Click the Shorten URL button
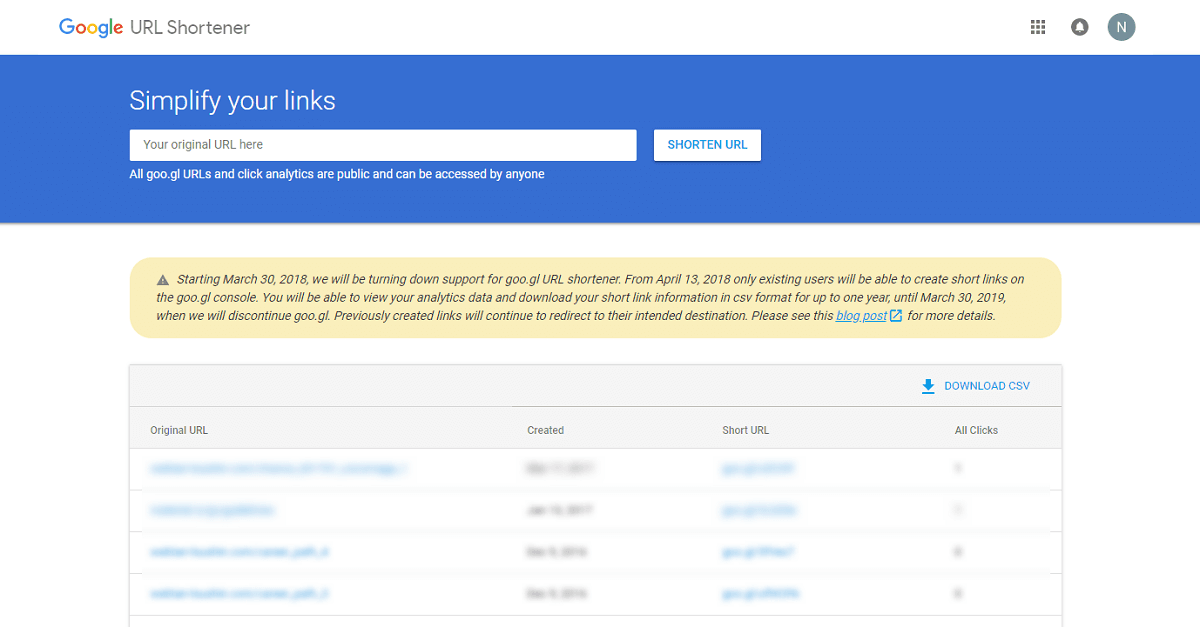Viewport: 1200px width, 627px height. [x=707, y=145]
